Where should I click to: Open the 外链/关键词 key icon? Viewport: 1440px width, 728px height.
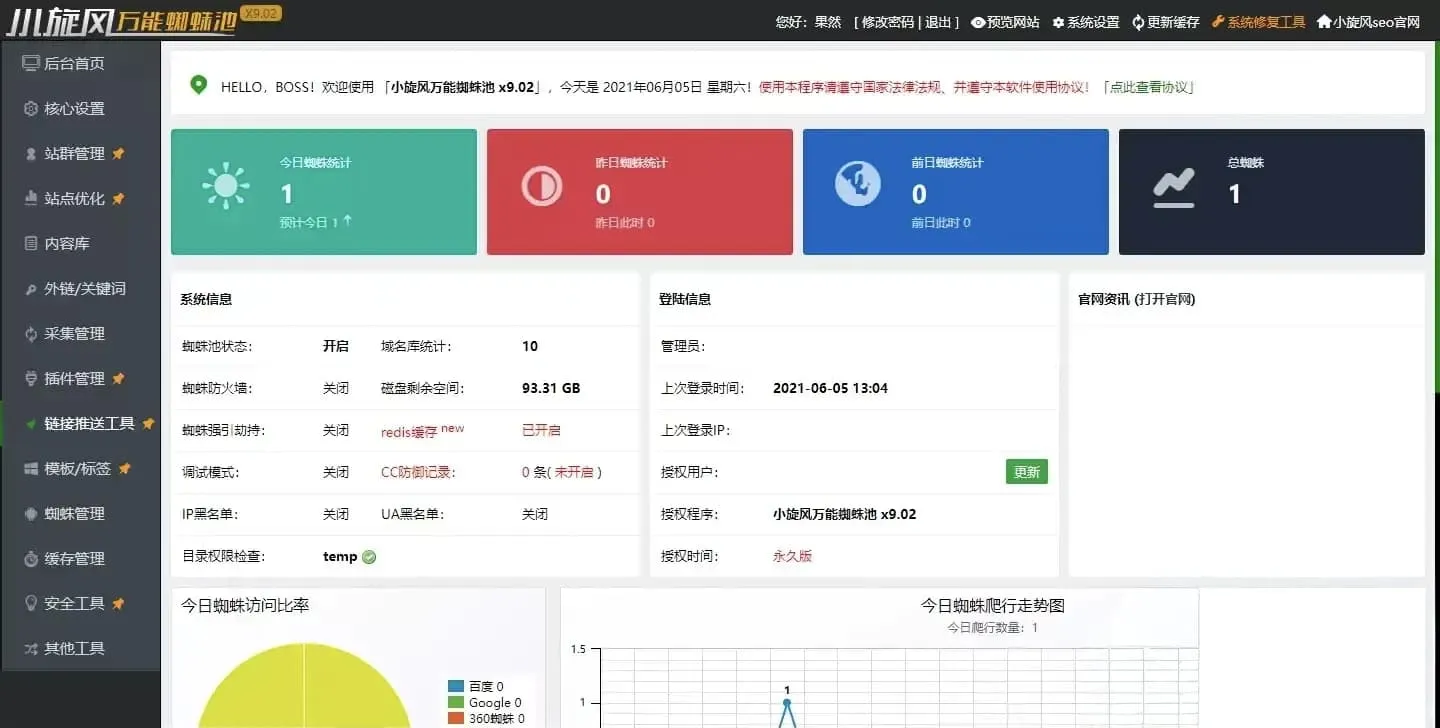pyautogui.click(x=31, y=288)
